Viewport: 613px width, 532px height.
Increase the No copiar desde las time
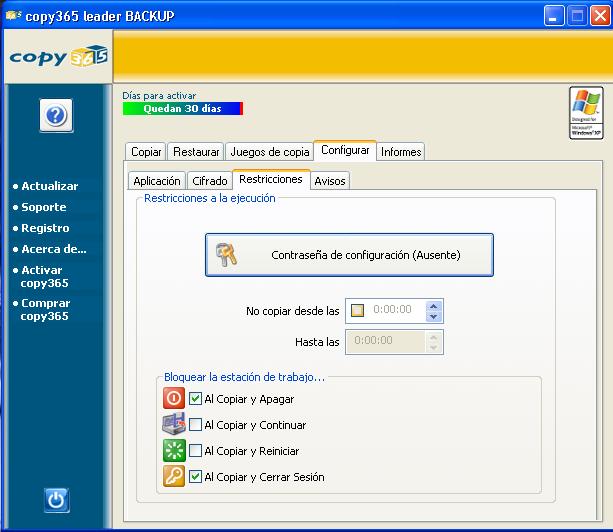434,306
